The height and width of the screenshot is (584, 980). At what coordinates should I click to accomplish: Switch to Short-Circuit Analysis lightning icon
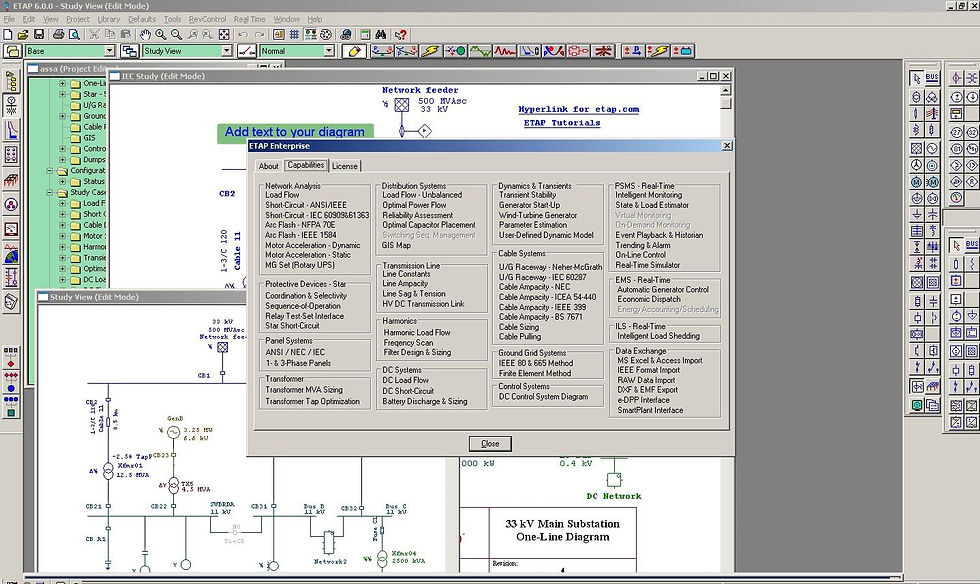431,51
